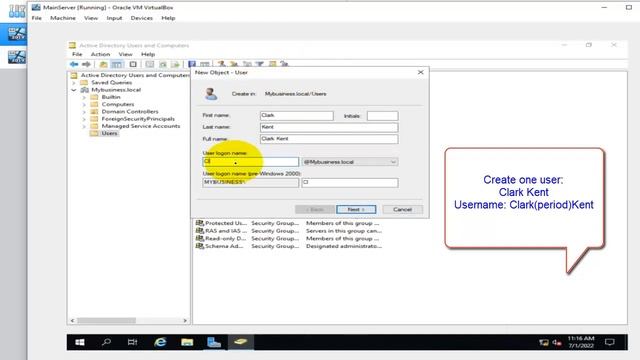Viewport: 640px width, 360px height.
Task: Click the tree pane scrollbar right arrow
Action: click(185, 320)
